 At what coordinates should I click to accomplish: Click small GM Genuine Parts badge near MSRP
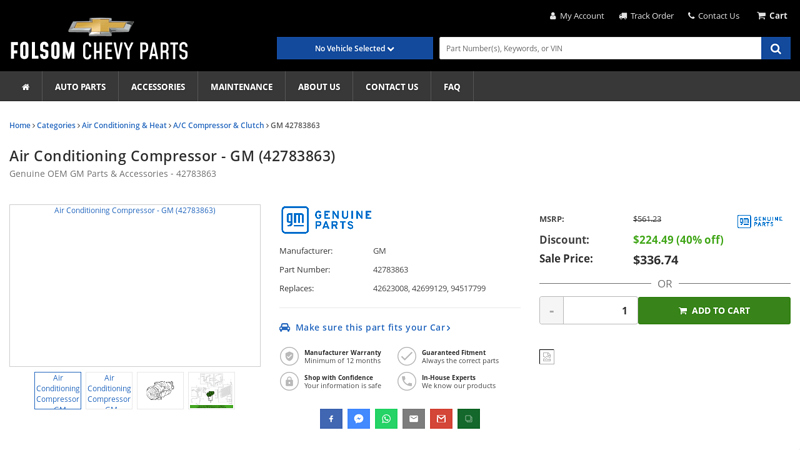click(x=760, y=221)
